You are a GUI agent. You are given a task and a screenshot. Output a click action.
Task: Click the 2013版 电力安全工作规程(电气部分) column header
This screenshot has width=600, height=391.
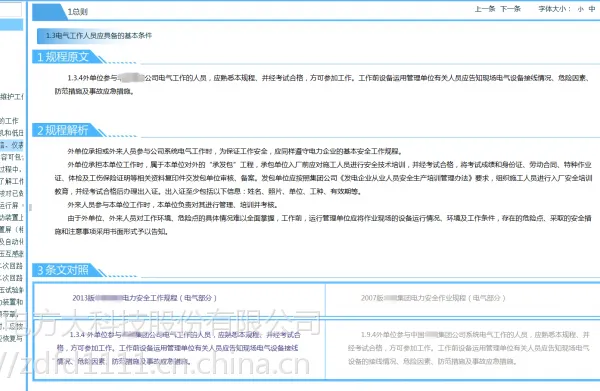[144, 298]
